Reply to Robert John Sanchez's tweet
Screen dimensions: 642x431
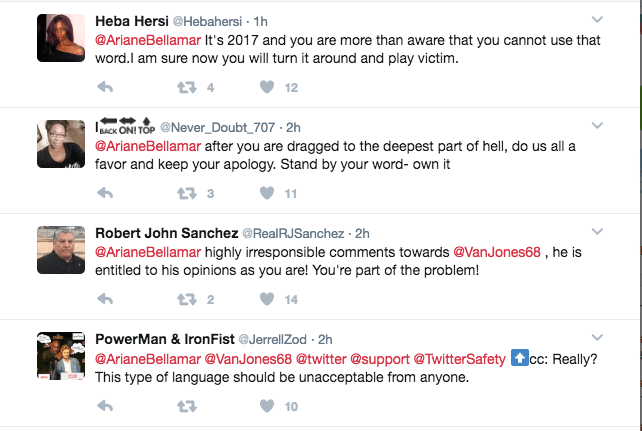(105, 299)
